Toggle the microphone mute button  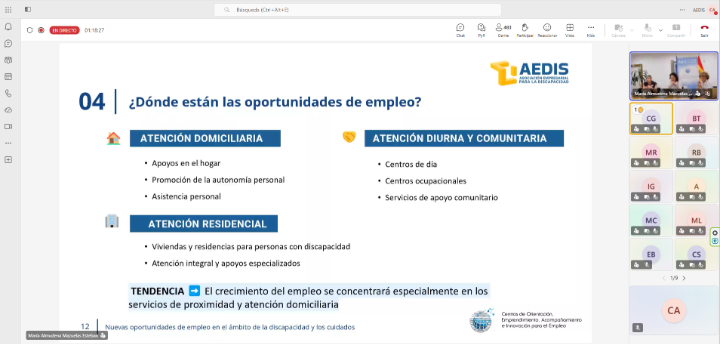[647, 30]
